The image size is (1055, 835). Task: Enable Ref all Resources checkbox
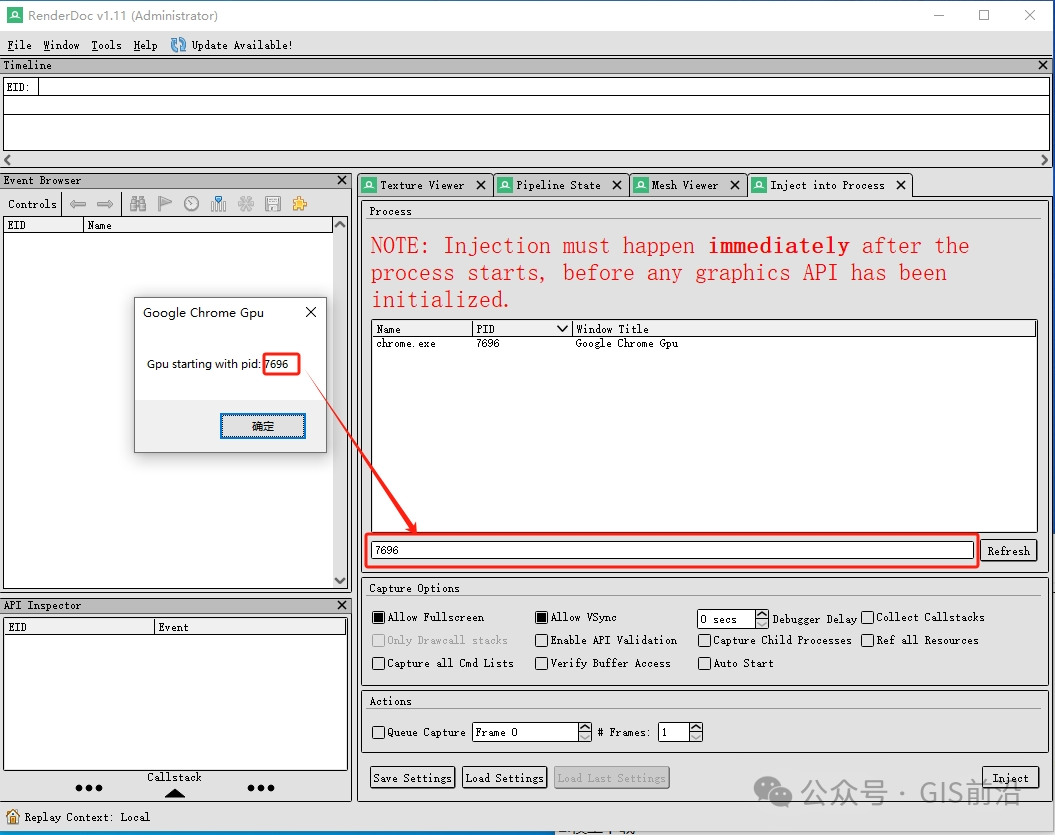pos(868,640)
